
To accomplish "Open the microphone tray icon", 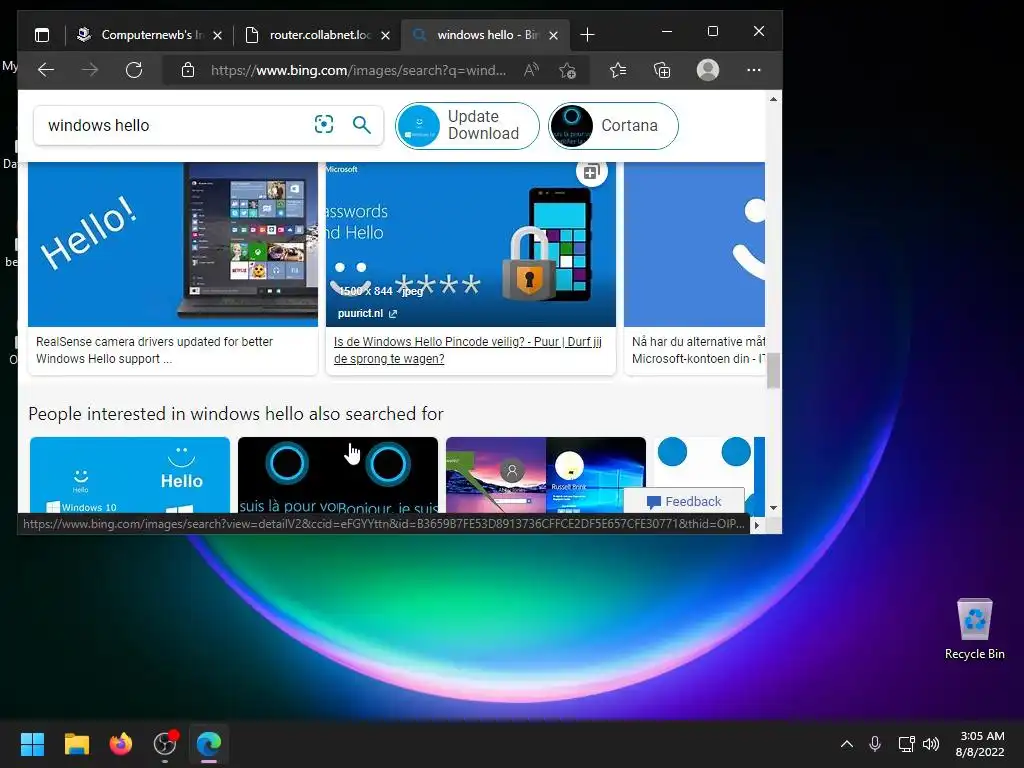I will point(875,744).
